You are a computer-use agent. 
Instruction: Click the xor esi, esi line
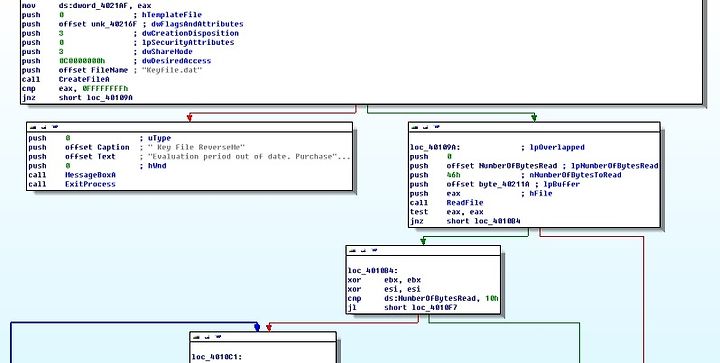[384, 289]
